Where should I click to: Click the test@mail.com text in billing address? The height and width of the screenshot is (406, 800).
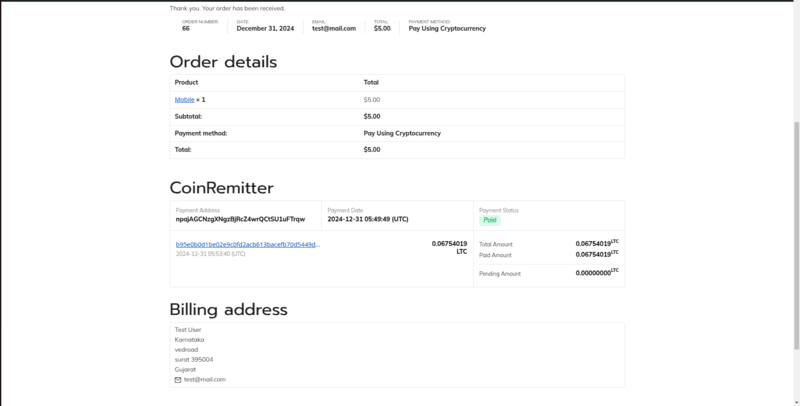click(x=205, y=380)
